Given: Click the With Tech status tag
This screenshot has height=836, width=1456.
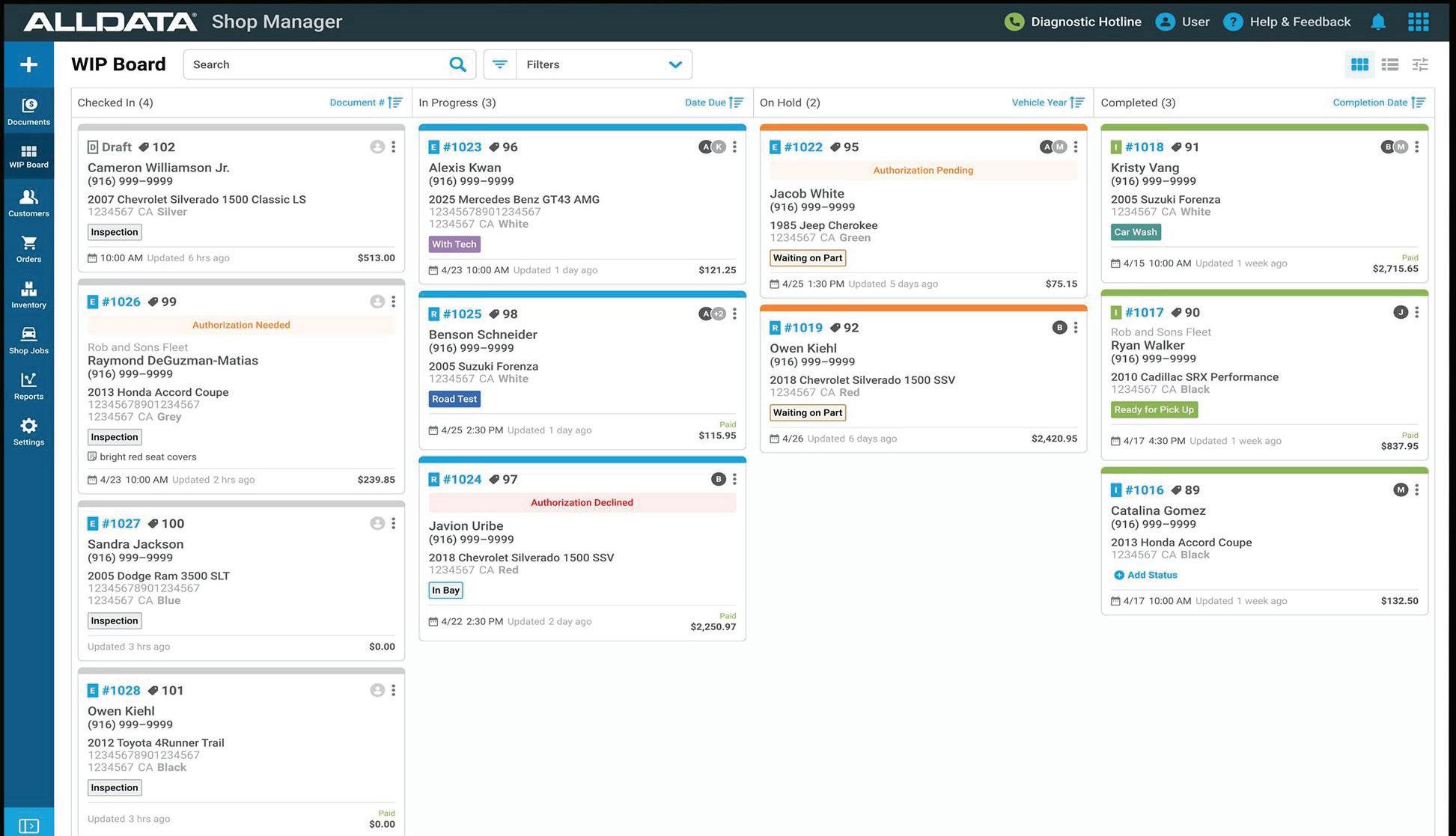Looking at the screenshot, I should pyautogui.click(x=454, y=244).
